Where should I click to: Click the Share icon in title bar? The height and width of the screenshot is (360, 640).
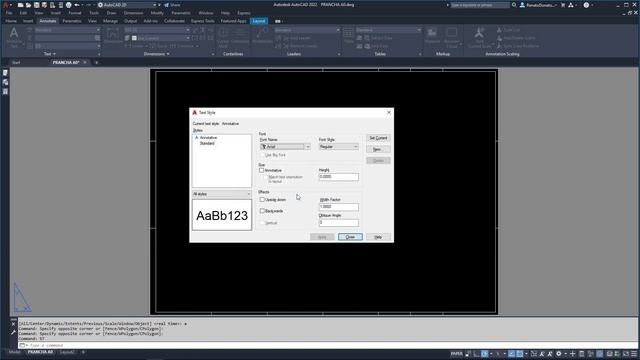click(167, 5)
